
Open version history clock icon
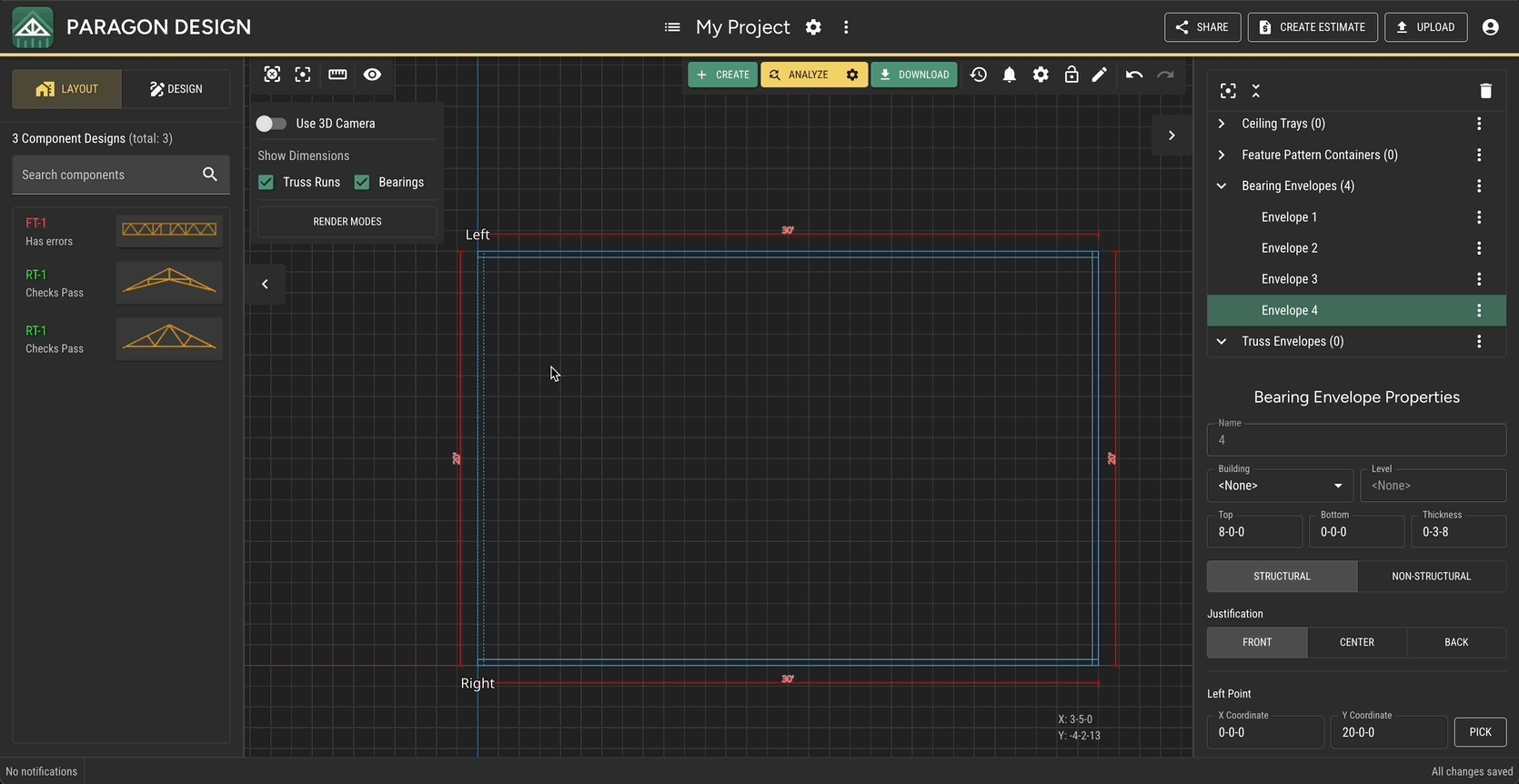979,75
